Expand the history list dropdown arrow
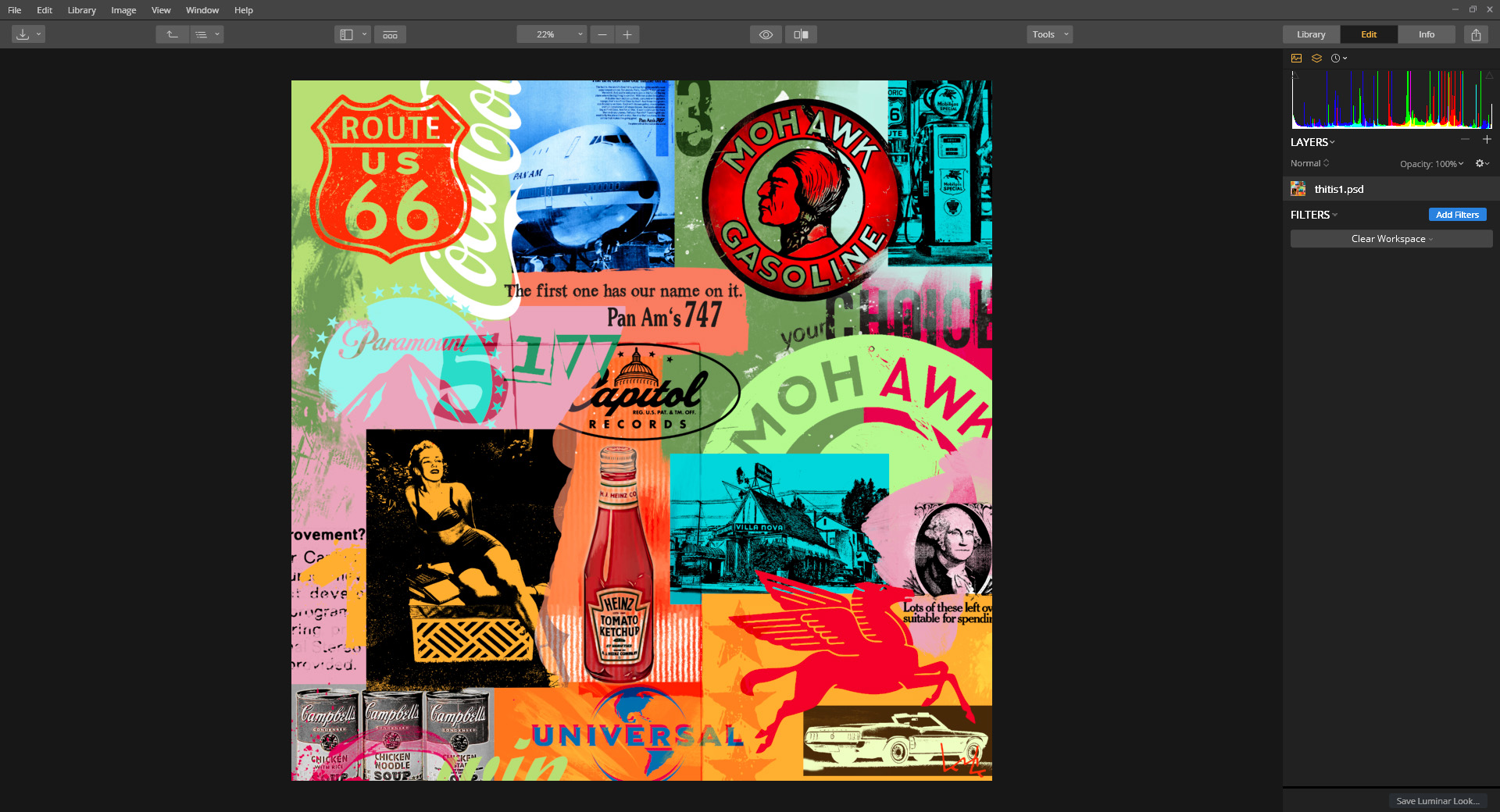The width and height of the screenshot is (1500, 812). point(218,34)
